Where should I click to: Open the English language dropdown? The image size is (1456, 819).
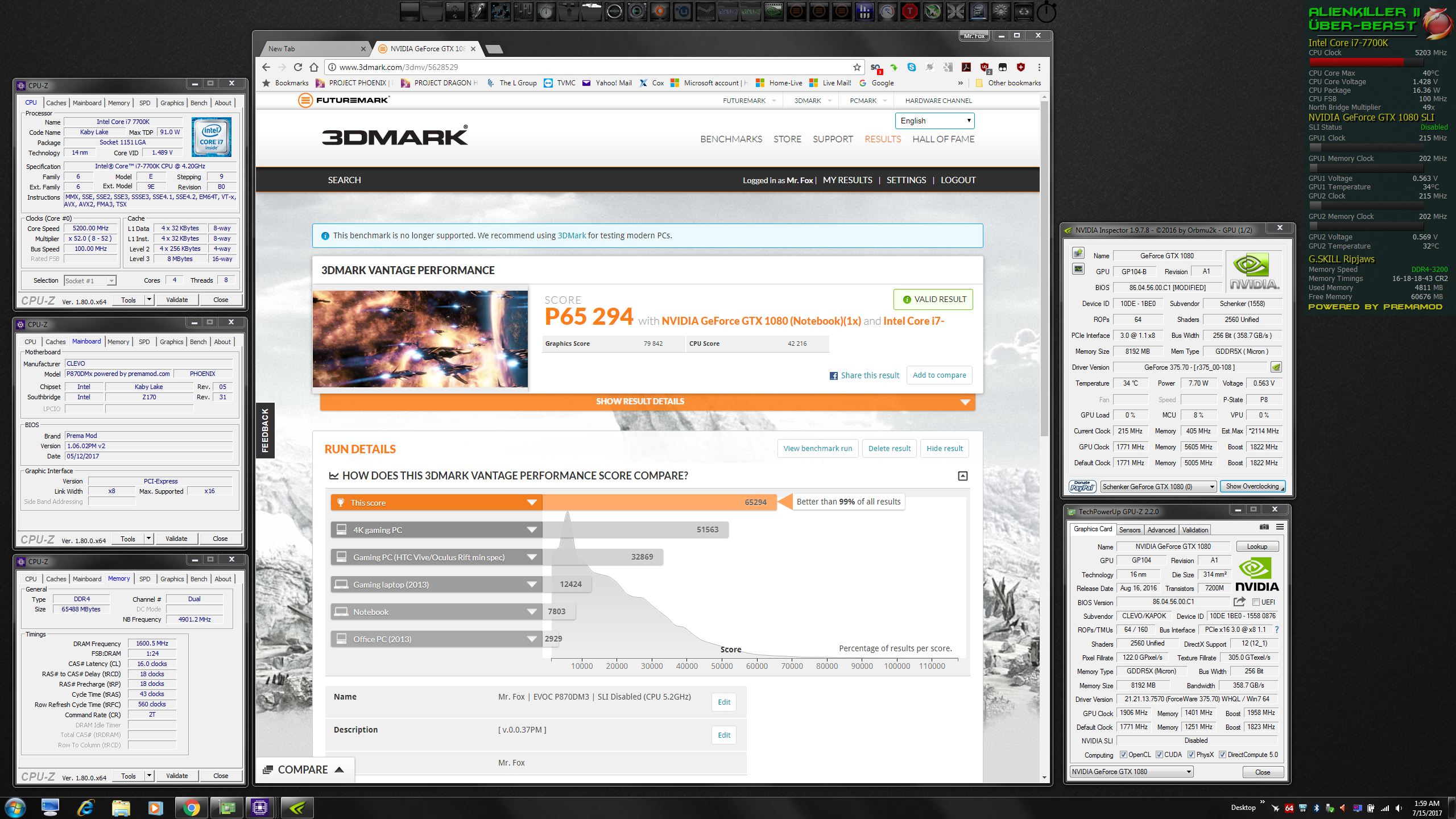tap(934, 121)
